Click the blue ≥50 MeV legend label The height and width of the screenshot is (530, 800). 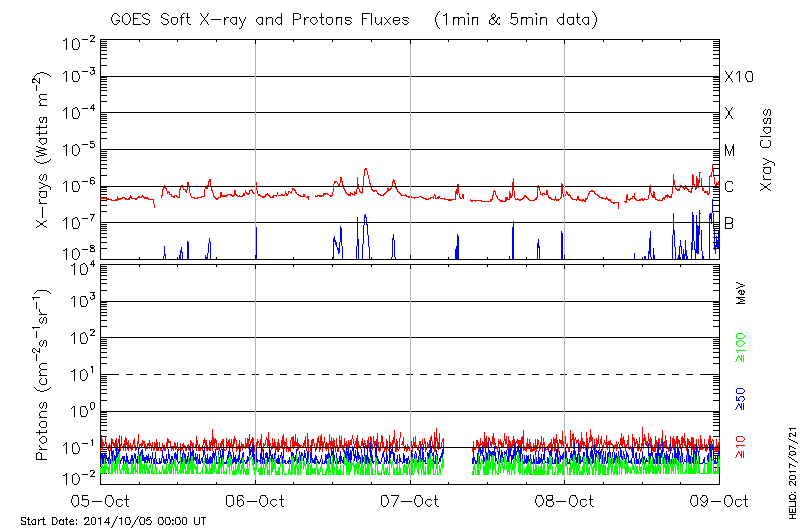coord(741,397)
